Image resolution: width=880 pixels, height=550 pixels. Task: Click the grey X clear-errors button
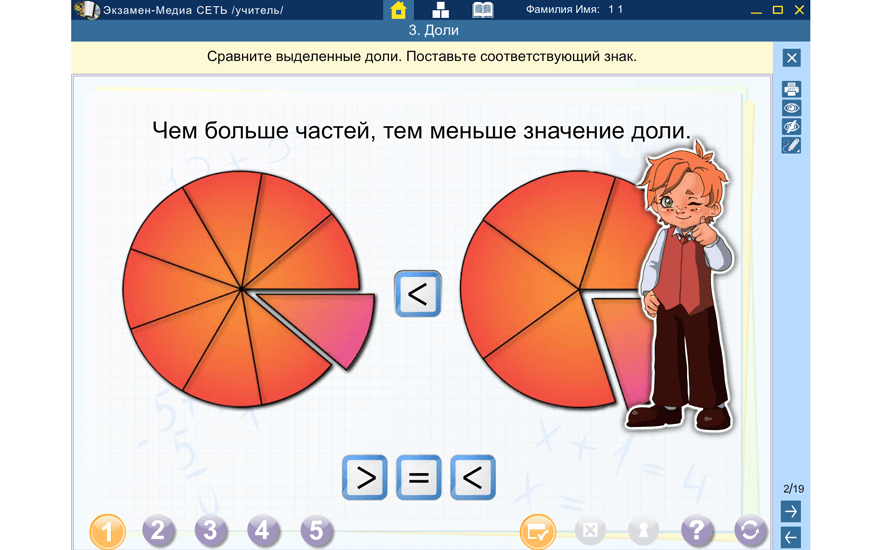click(x=590, y=531)
